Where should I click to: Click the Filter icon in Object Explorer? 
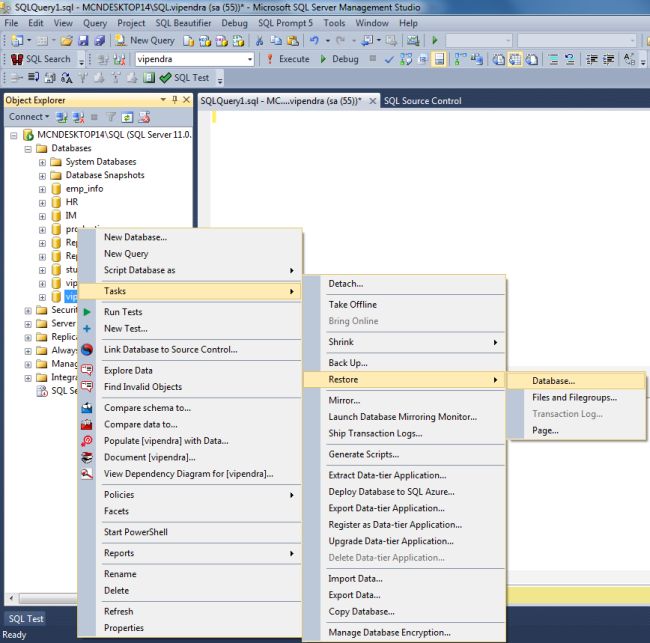(111, 117)
